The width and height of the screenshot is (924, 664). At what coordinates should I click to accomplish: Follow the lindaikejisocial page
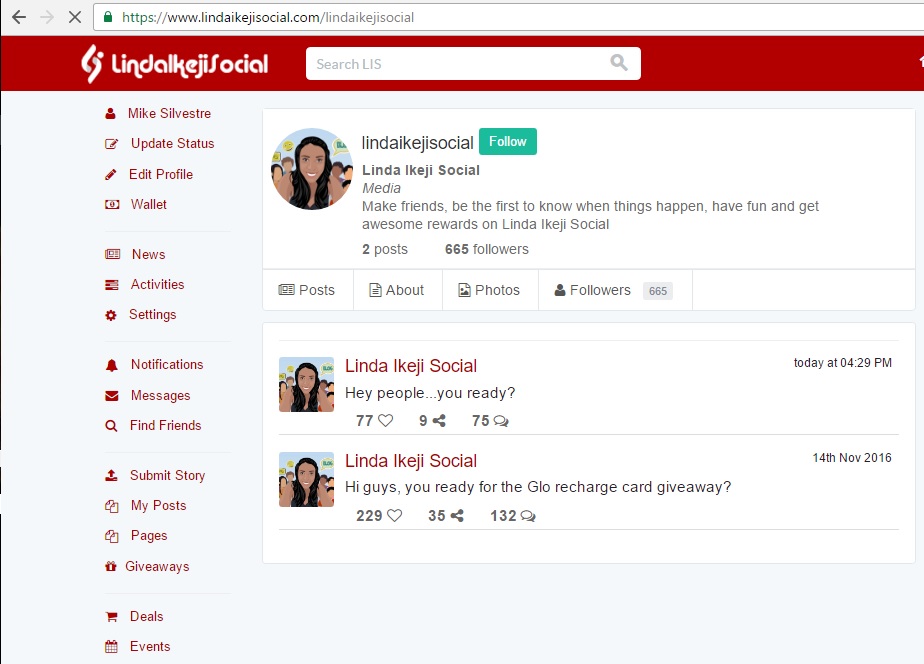508,141
